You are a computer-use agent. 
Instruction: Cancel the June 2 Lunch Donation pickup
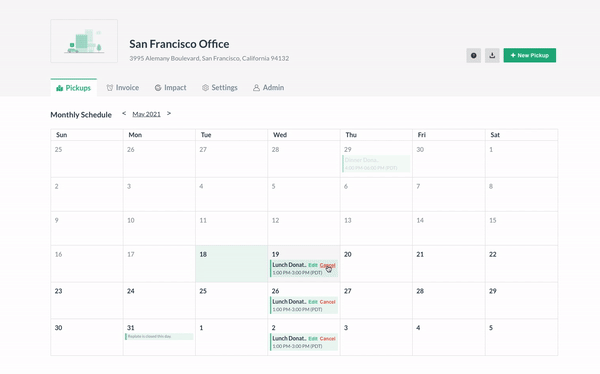click(x=328, y=338)
